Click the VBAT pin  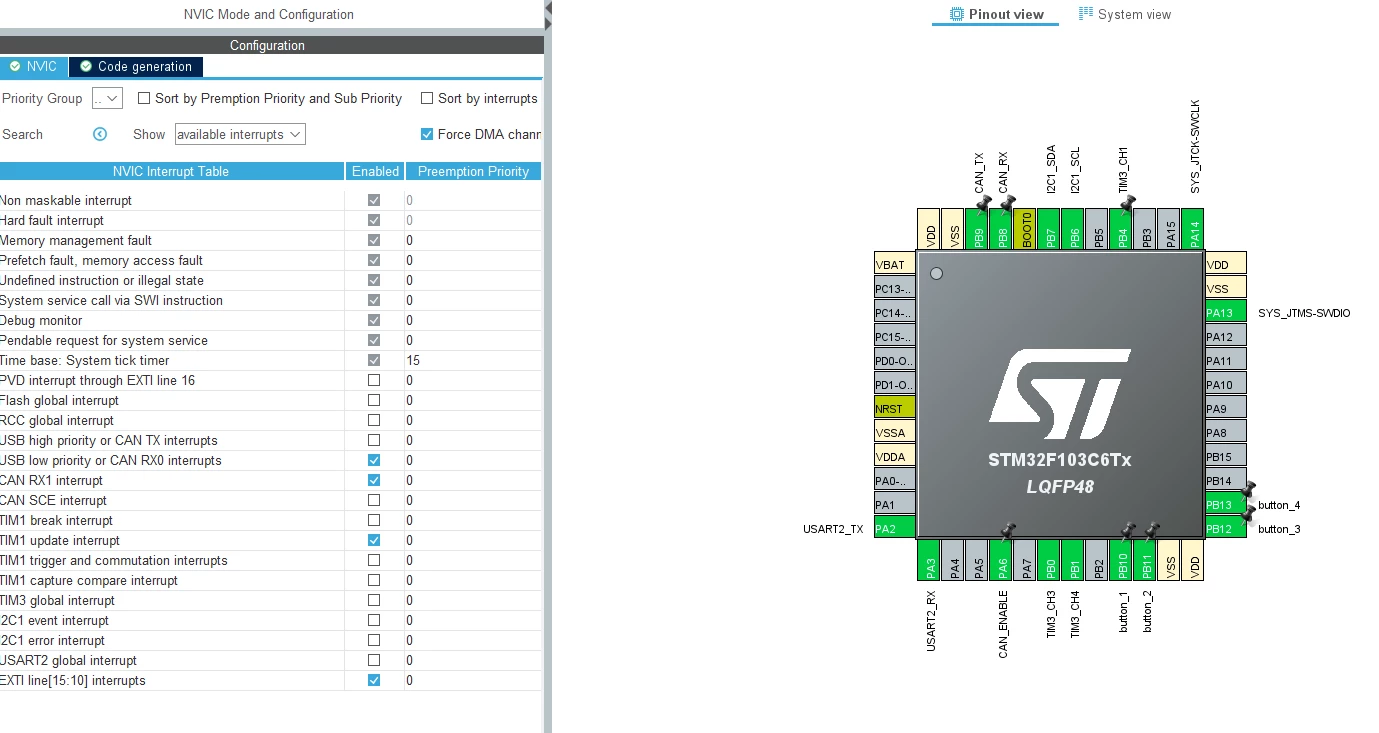895,265
